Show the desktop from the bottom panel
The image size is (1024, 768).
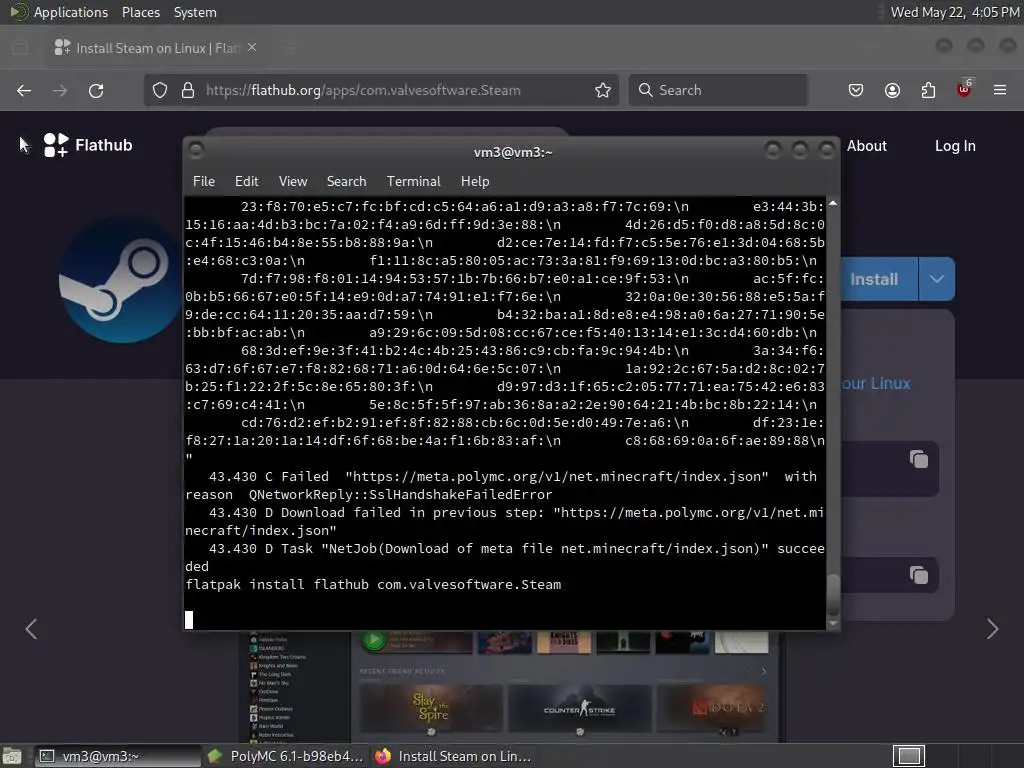pos(12,756)
